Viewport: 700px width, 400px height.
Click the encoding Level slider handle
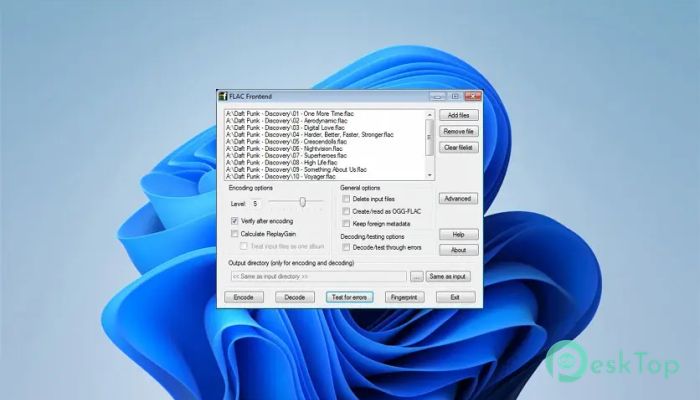(x=303, y=202)
